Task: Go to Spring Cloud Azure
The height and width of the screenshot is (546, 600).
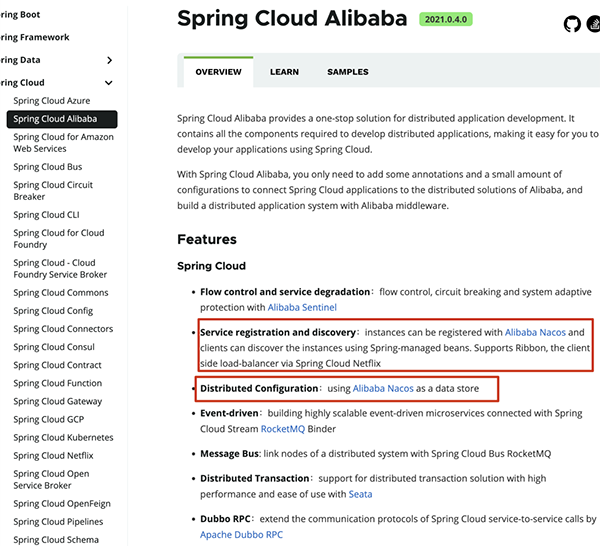Action: point(52,101)
